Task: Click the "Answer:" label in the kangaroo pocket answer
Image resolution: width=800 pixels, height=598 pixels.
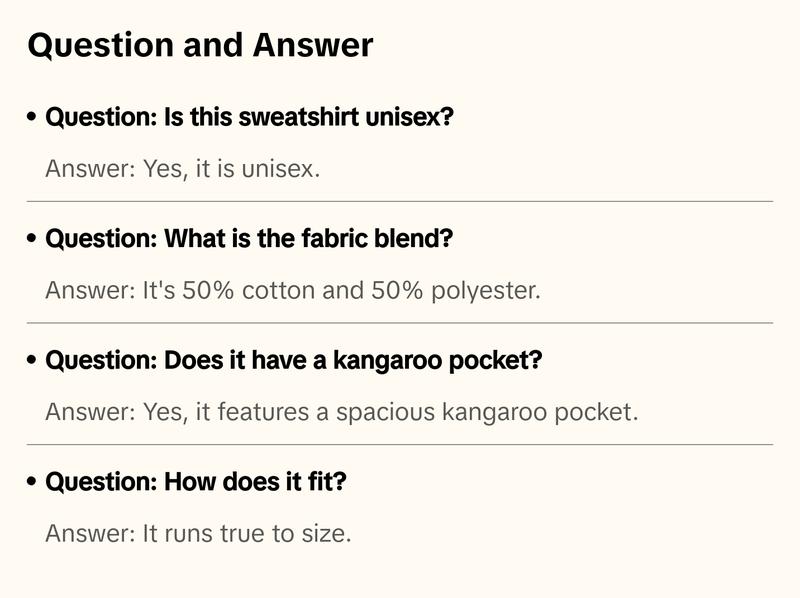Action: coord(90,412)
